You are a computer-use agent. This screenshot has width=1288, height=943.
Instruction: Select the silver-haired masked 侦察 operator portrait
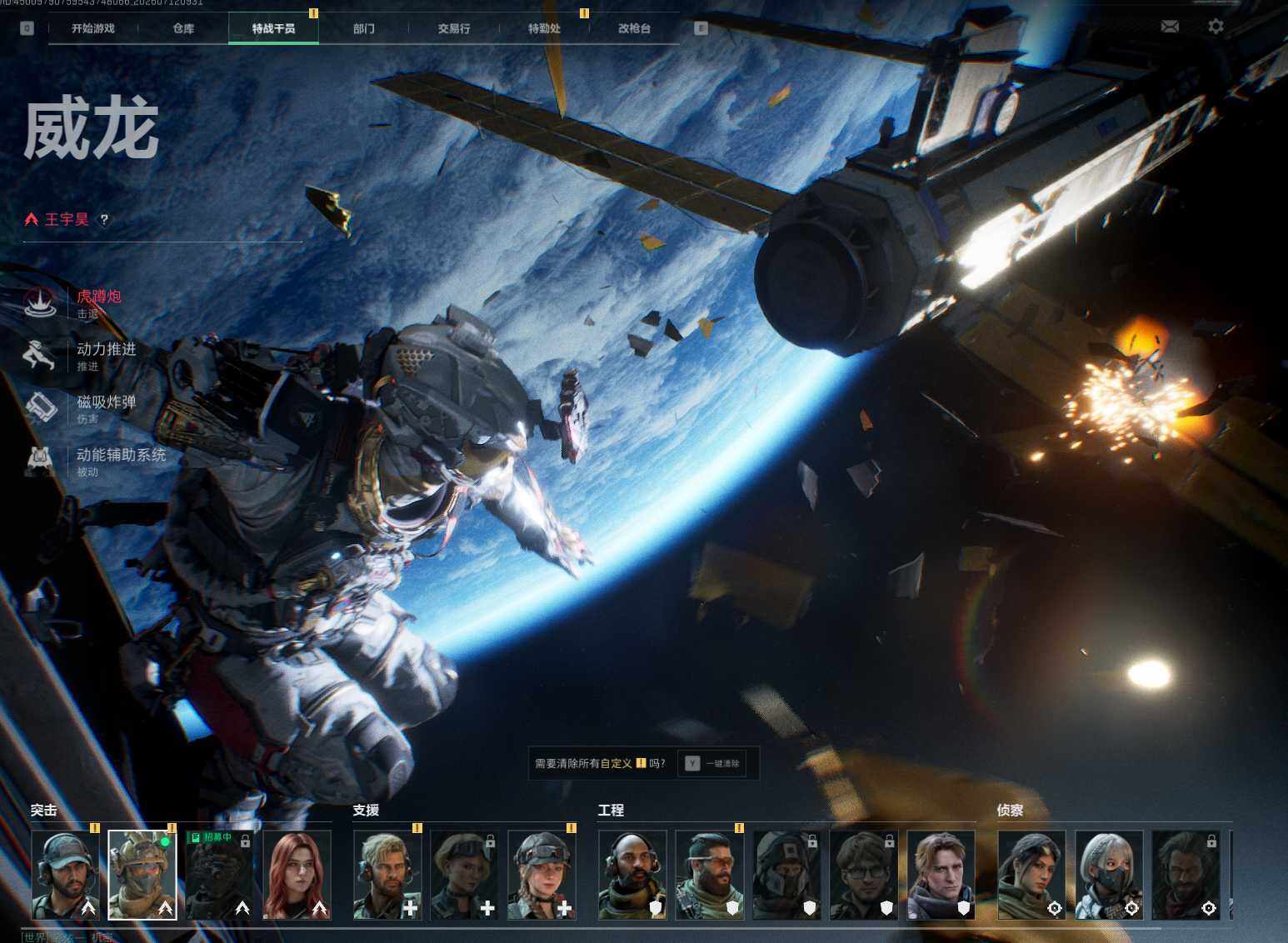click(x=1109, y=875)
